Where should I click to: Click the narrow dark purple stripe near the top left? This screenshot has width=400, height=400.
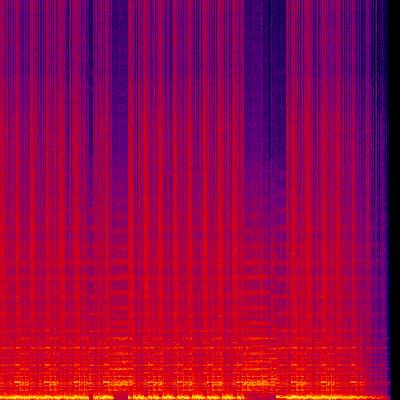(90, 100)
